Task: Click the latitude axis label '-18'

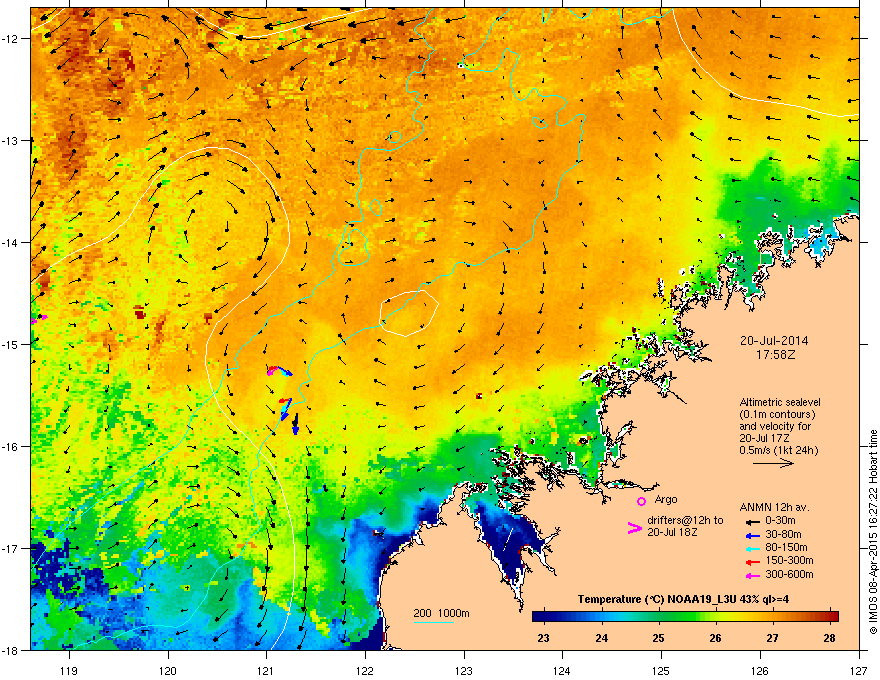Action: point(11,650)
